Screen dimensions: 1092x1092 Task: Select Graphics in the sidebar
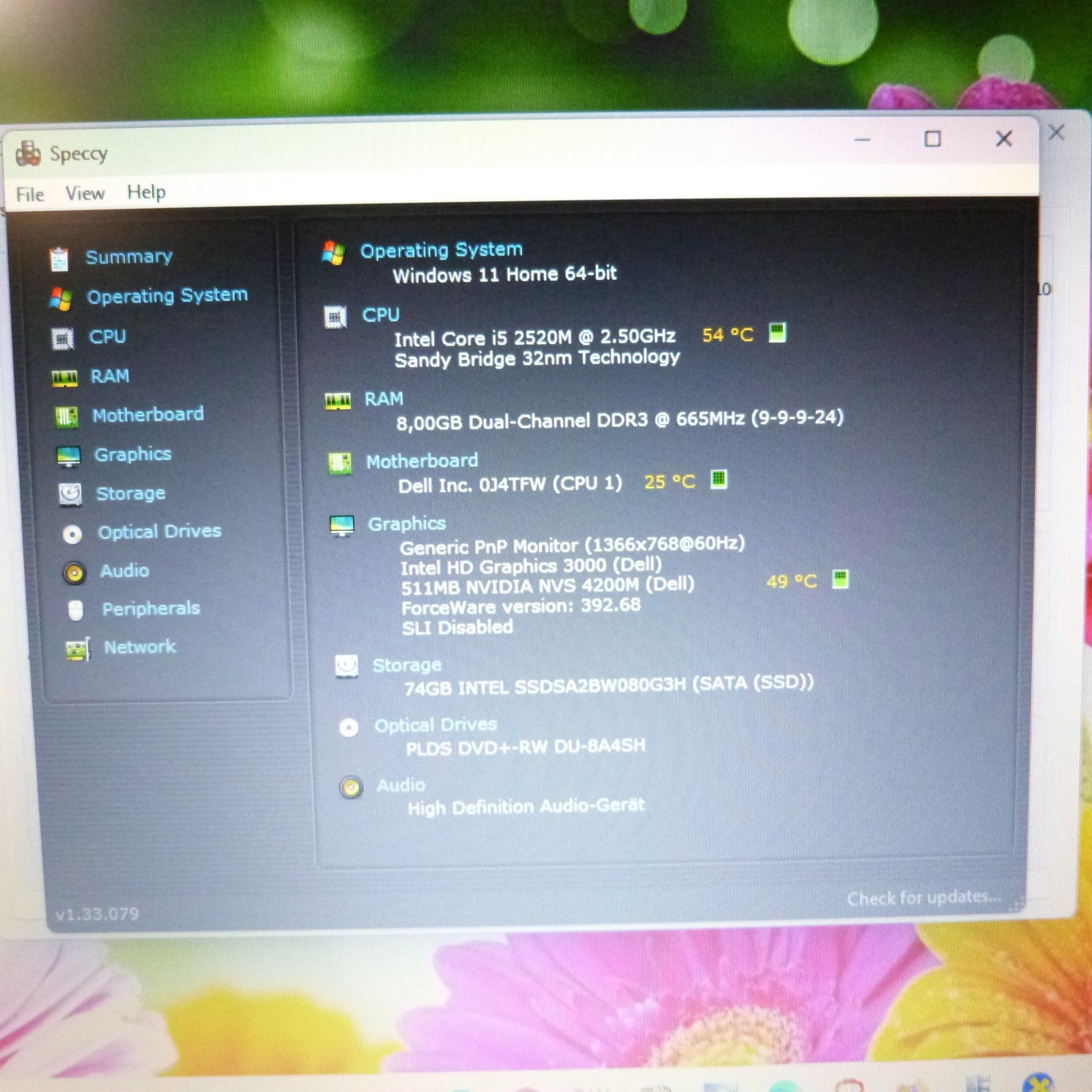pyautogui.click(x=132, y=454)
